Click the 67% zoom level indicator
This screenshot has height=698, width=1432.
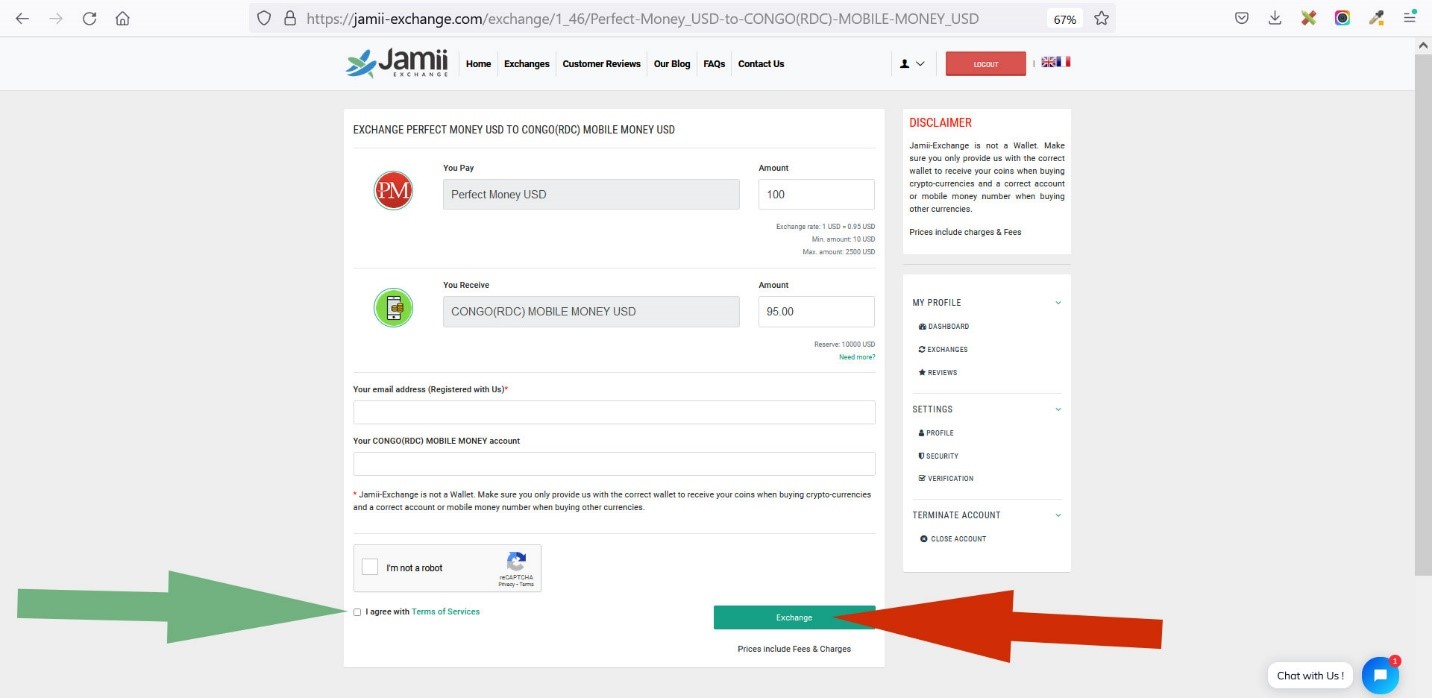1065,19
